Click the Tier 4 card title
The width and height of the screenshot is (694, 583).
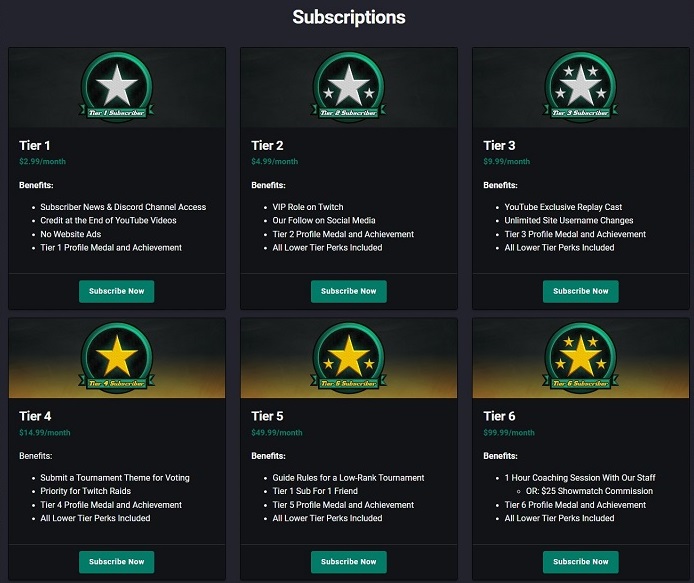(35, 416)
